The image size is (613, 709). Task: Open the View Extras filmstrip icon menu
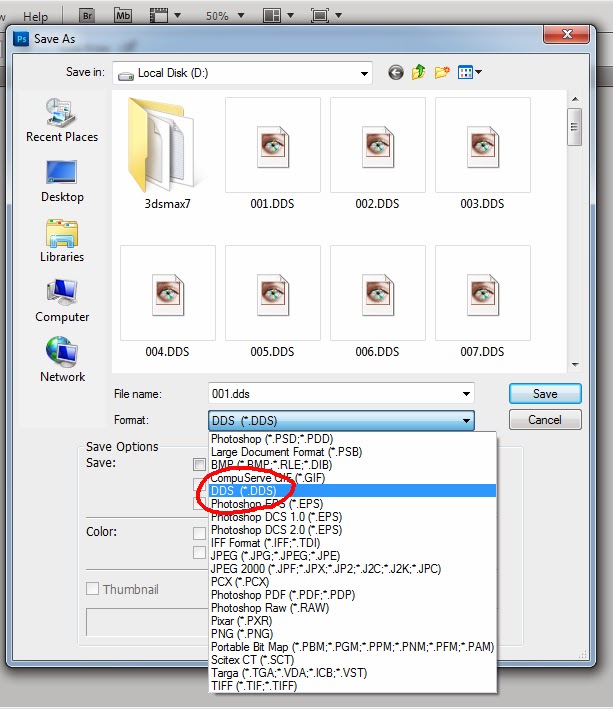[x=165, y=16]
